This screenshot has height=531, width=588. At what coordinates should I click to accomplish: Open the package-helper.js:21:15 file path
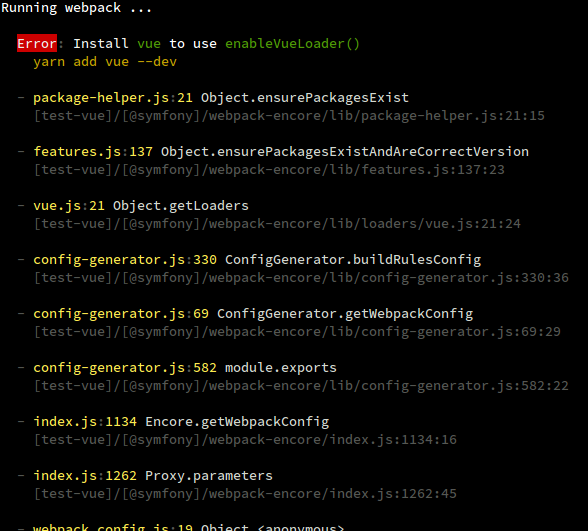[289, 116]
